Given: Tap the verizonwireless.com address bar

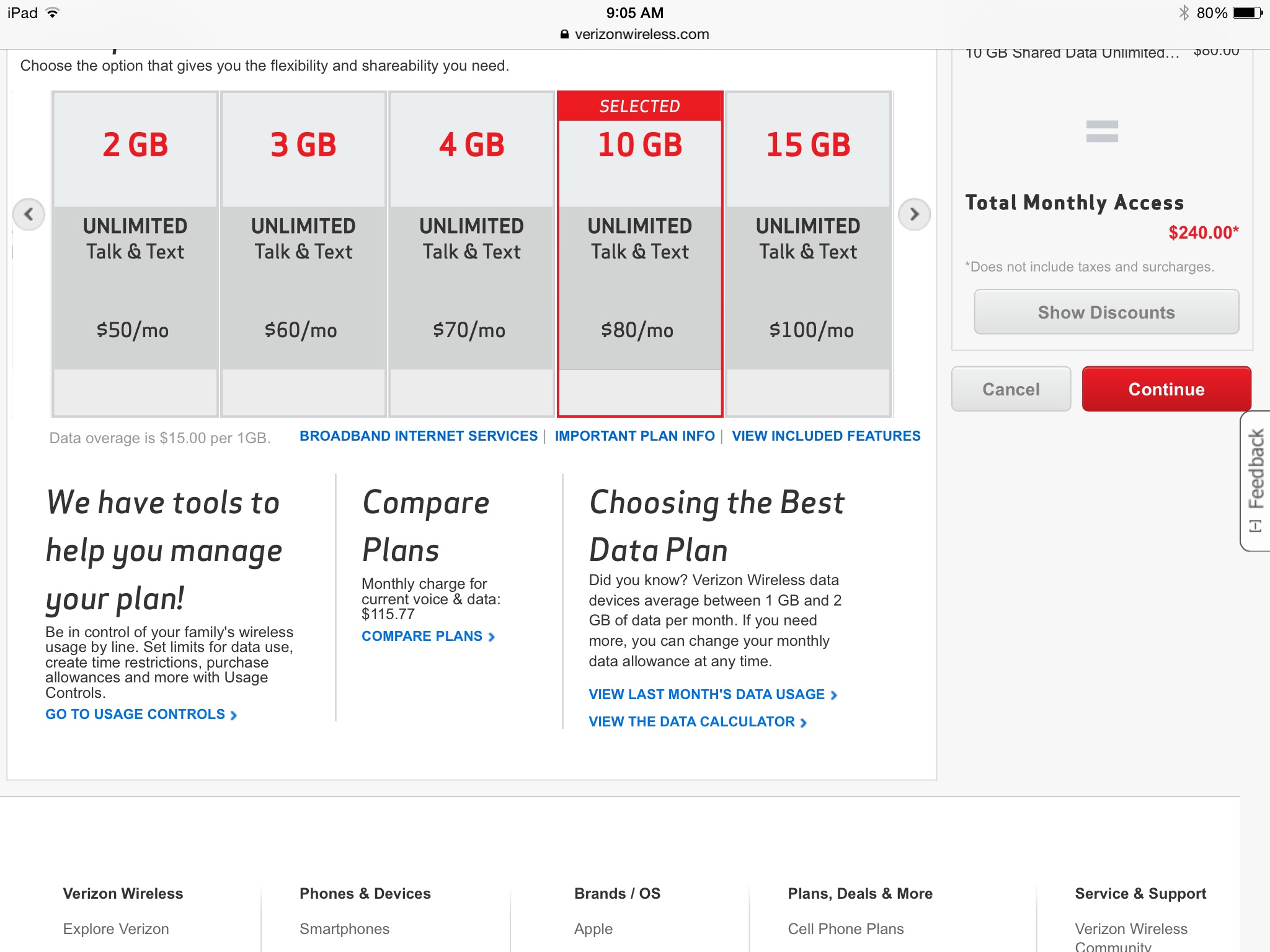Looking at the screenshot, I should [635, 35].
